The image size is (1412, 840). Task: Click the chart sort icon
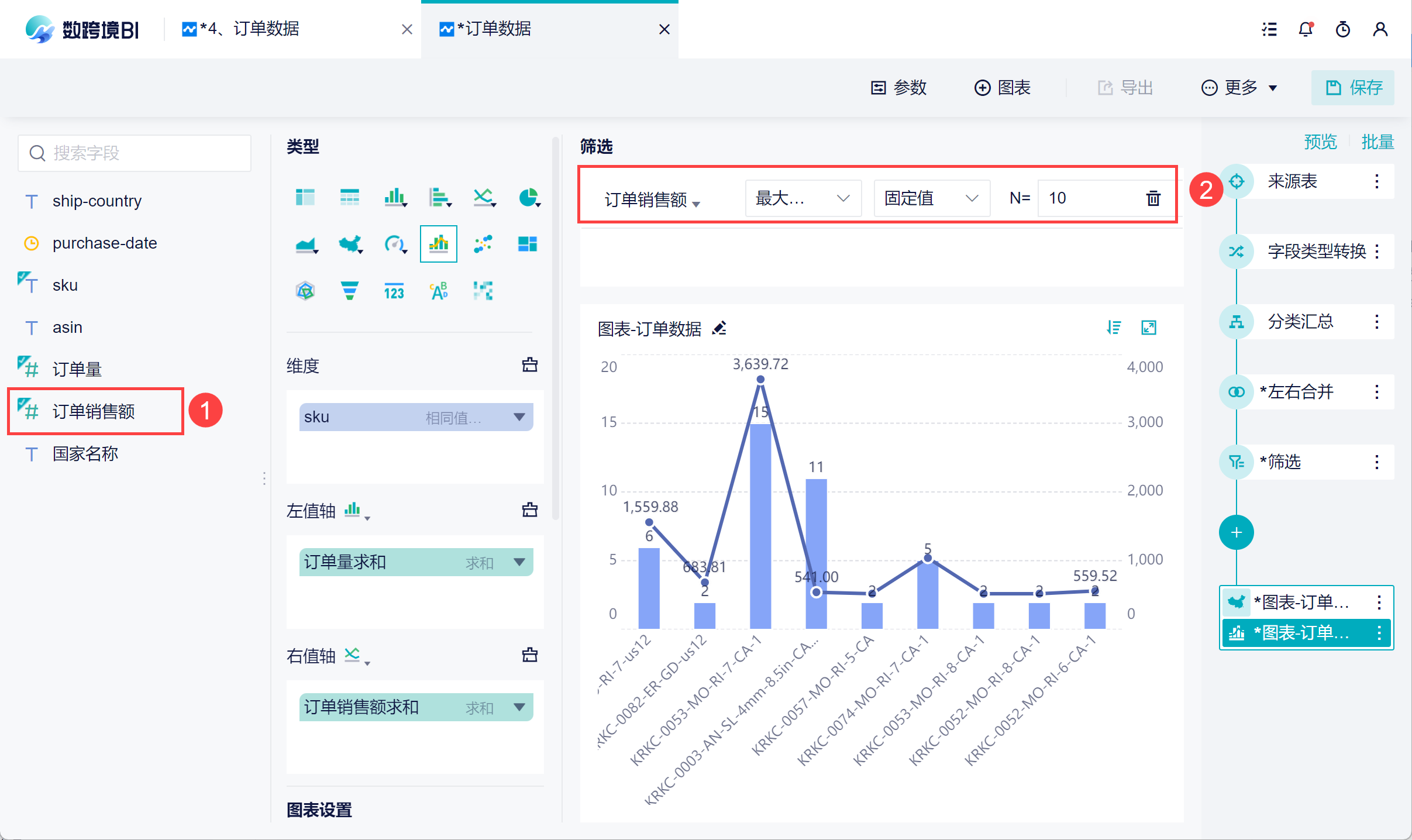pyautogui.click(x=1114, y=328)
